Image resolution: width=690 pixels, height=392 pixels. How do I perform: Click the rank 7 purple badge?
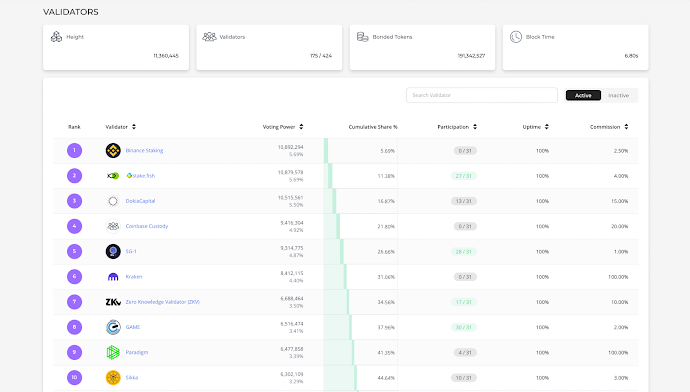(74, 302)
